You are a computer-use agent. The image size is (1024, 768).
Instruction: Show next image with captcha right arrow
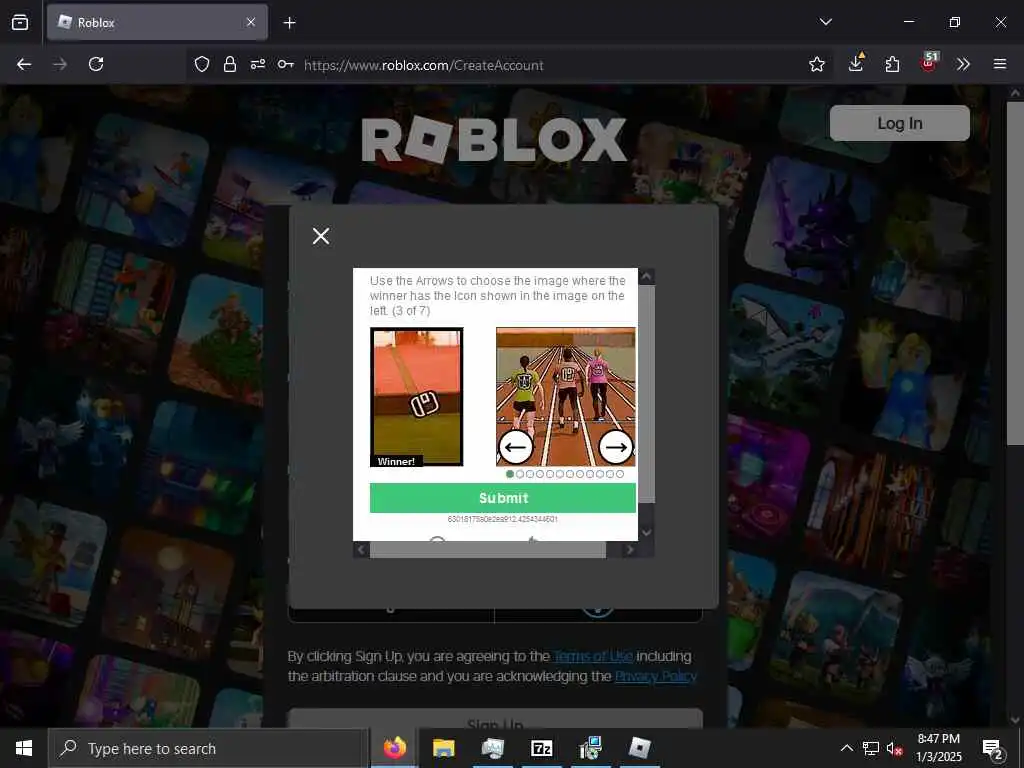point(615,447)
